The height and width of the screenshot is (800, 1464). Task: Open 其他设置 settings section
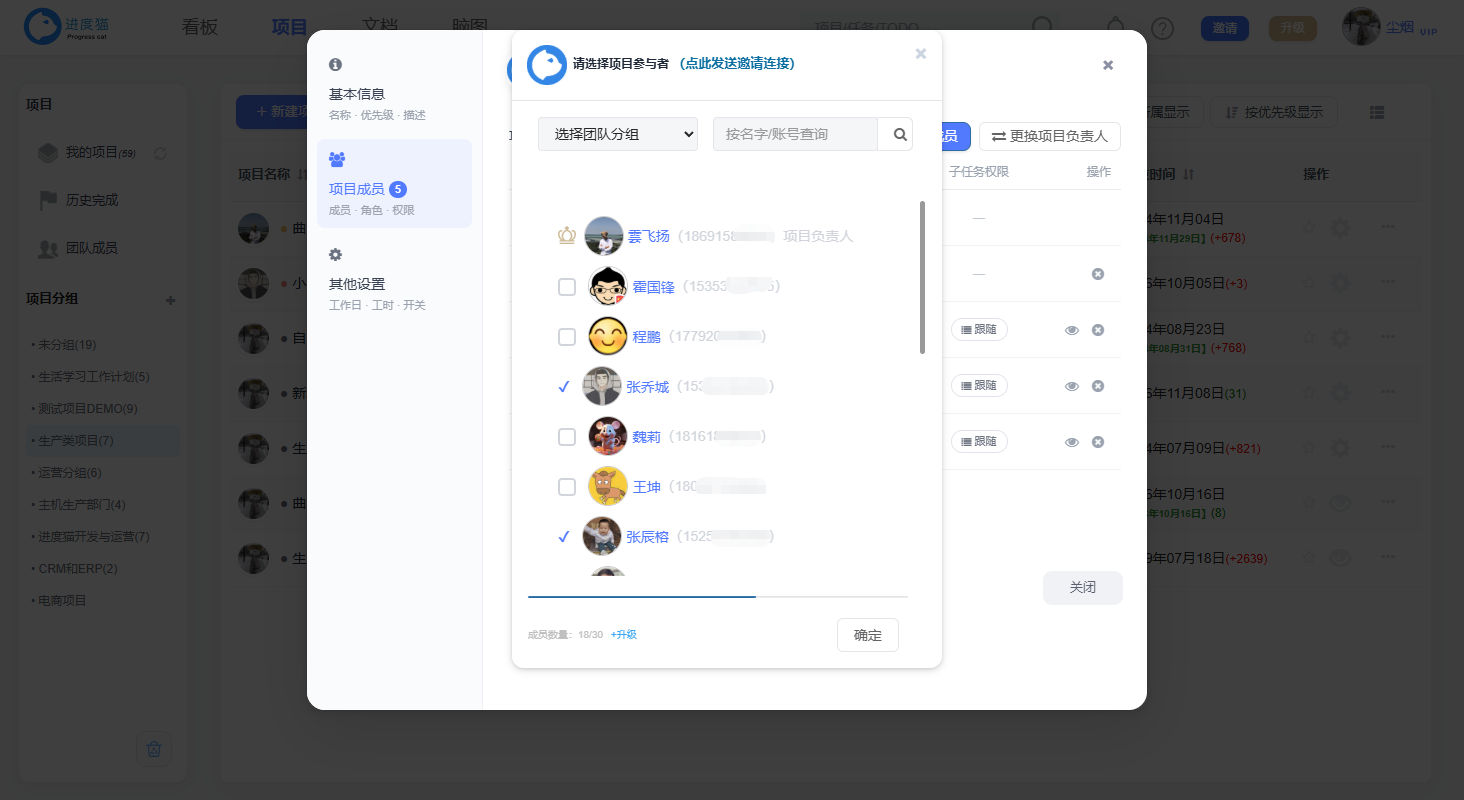coord(394,281)
